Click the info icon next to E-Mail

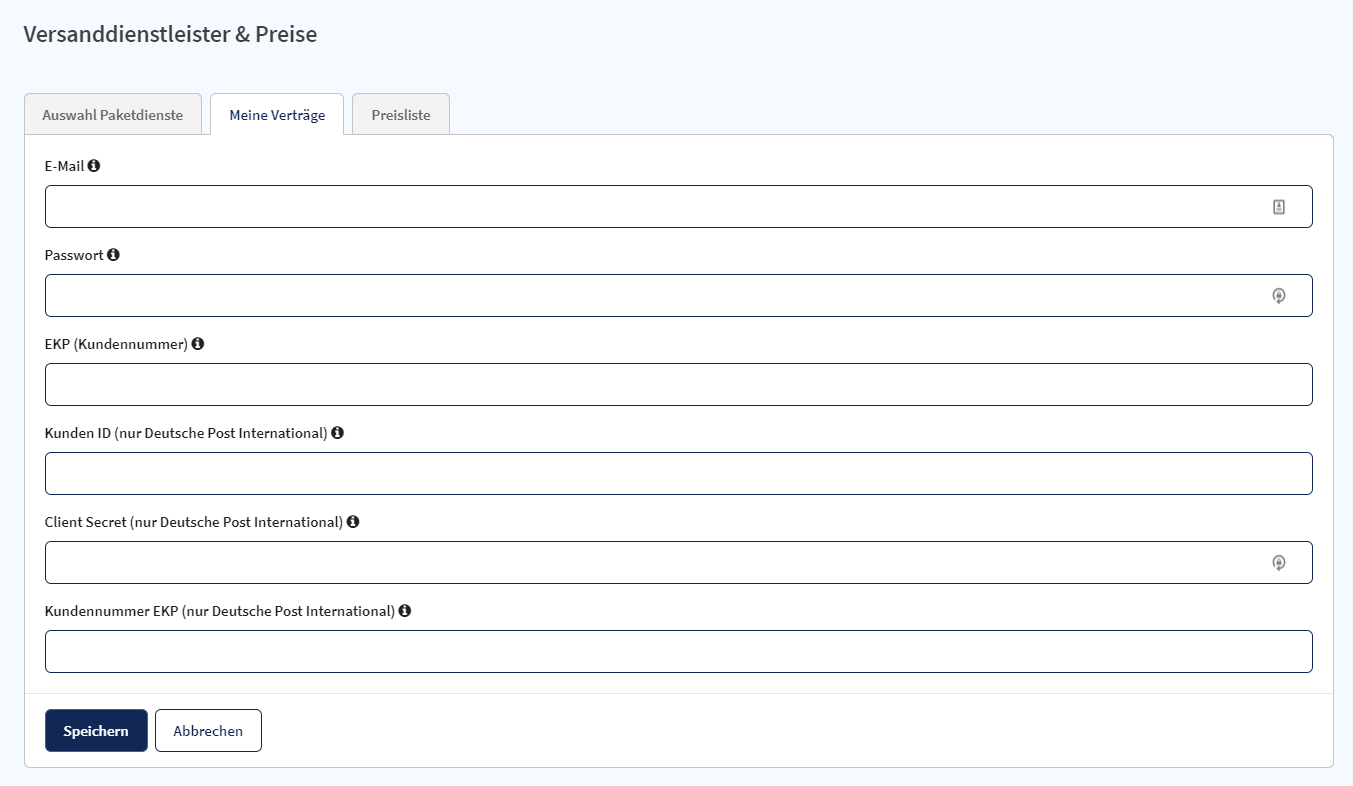click(x=94, y=166)
